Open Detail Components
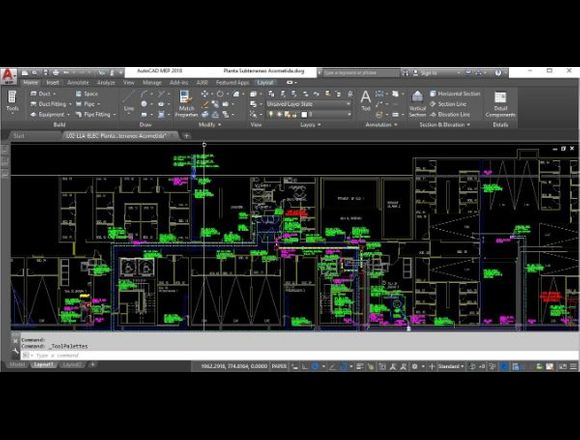 pos(500,105)
